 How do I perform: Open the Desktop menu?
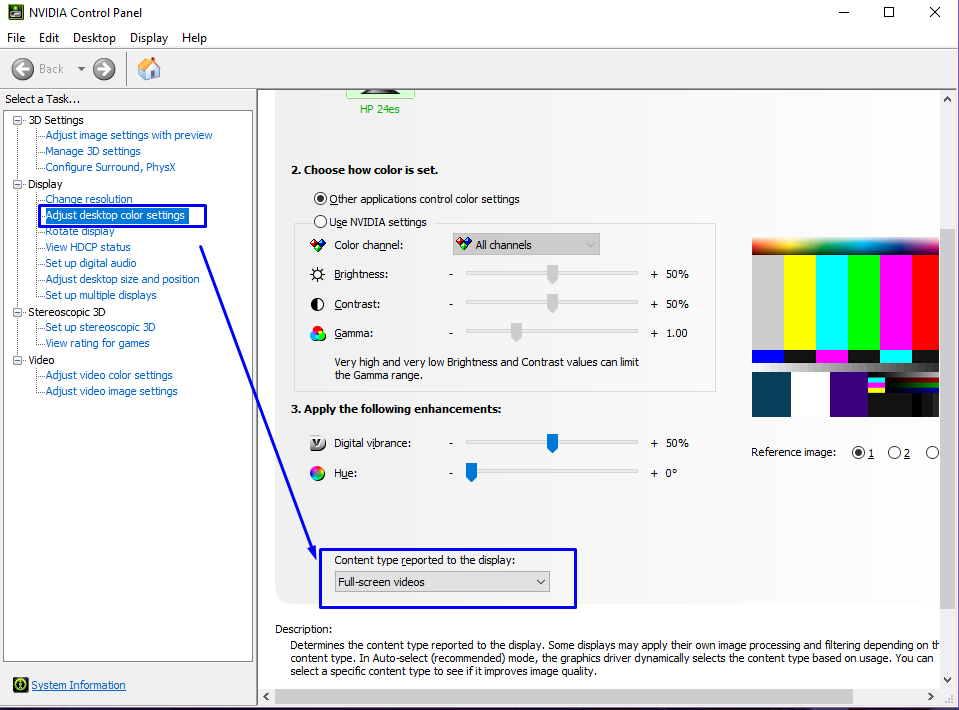pyautogui.click(x=94, y=38)
